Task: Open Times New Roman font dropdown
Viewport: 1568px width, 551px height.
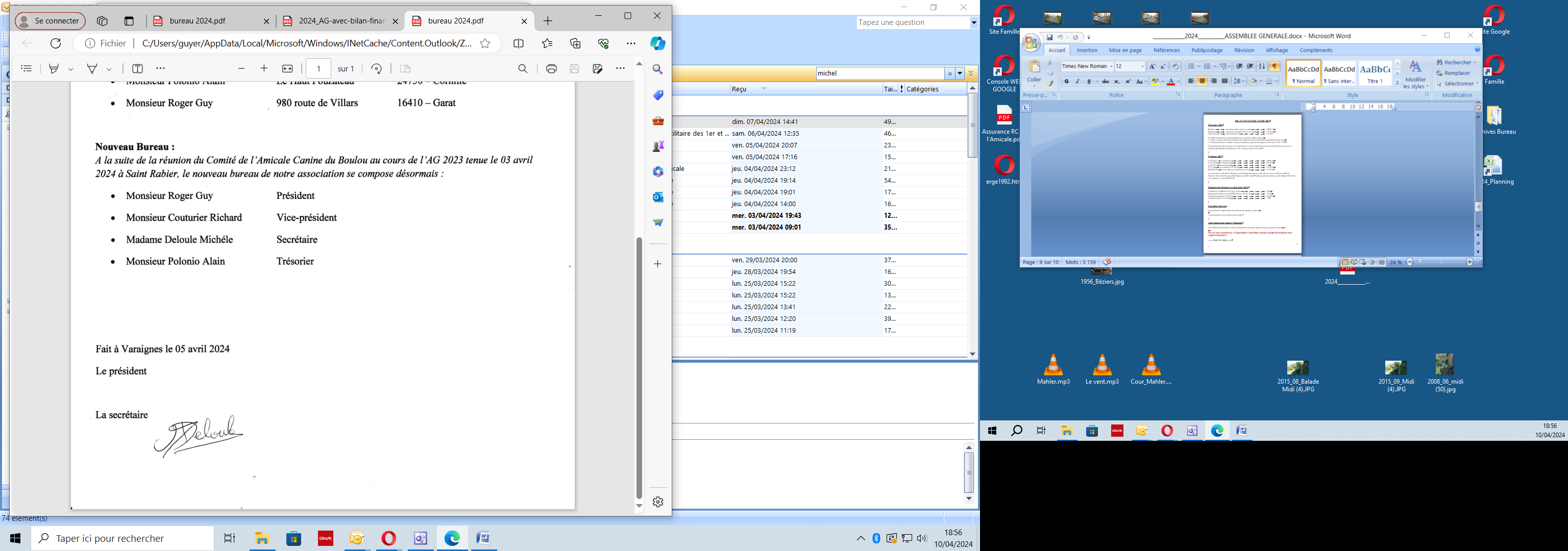Action: (x=1111, y=66)
